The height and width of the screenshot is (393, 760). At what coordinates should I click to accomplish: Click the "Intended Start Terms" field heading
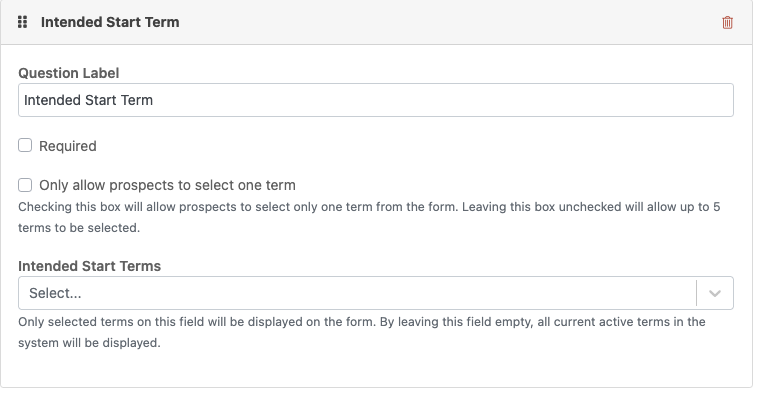tap(90, 266)
